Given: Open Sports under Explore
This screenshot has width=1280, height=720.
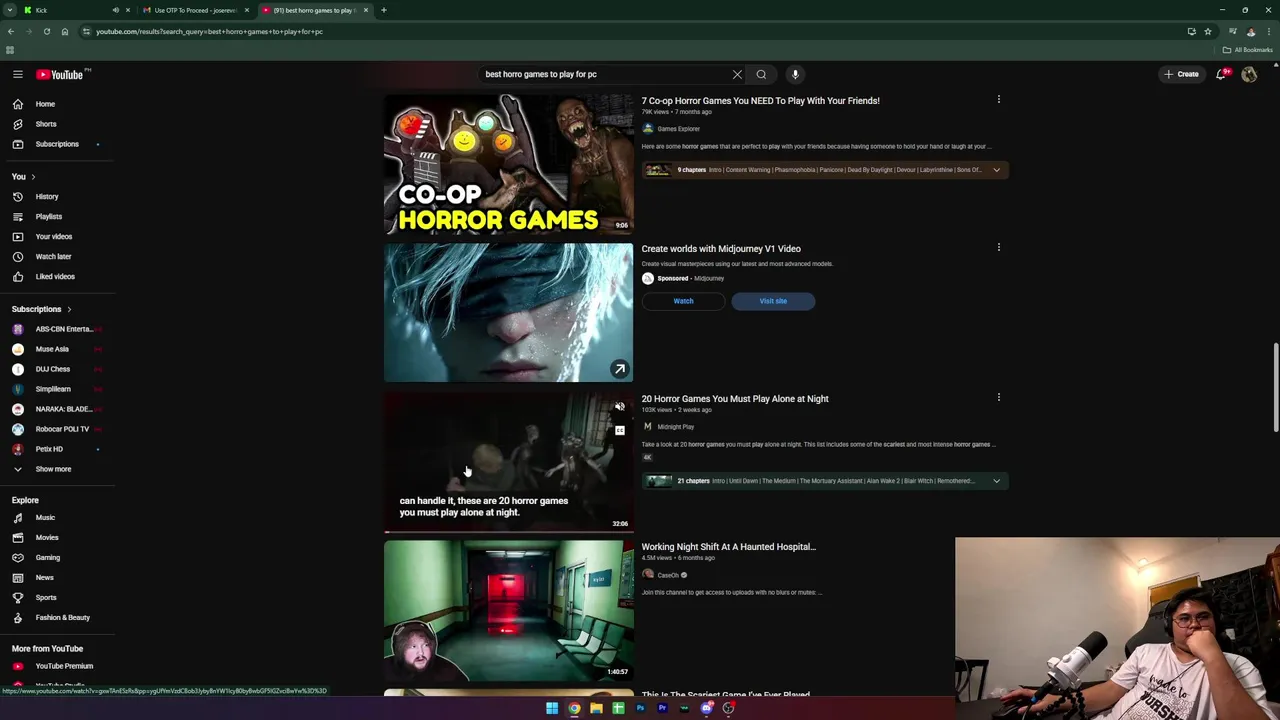Looking at the screenshot, I should tap(45, 598).
